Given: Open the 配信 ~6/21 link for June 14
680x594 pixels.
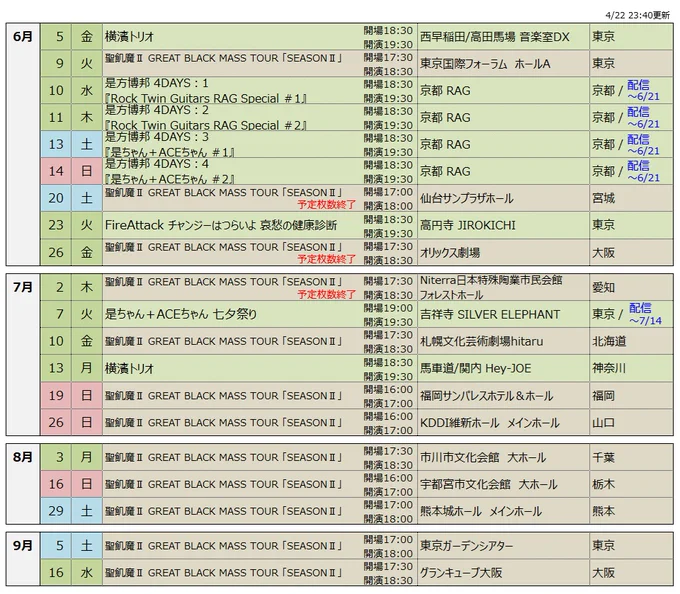Looking at the screenshot, I should click(643, 171).
